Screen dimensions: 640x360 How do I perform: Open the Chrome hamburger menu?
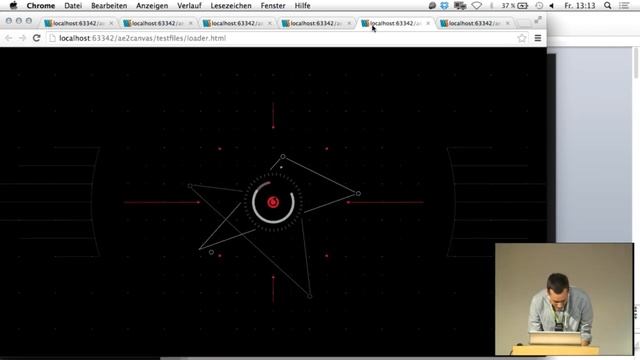538,38
